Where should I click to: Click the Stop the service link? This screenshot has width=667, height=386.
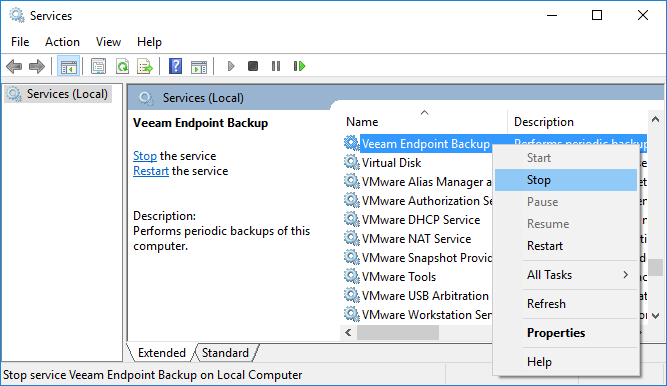(145, 156)
